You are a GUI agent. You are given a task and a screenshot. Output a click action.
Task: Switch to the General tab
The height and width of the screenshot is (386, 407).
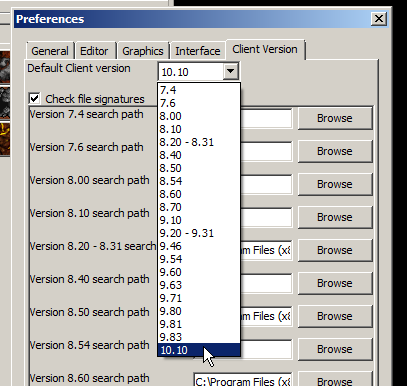tap(50, 51)
